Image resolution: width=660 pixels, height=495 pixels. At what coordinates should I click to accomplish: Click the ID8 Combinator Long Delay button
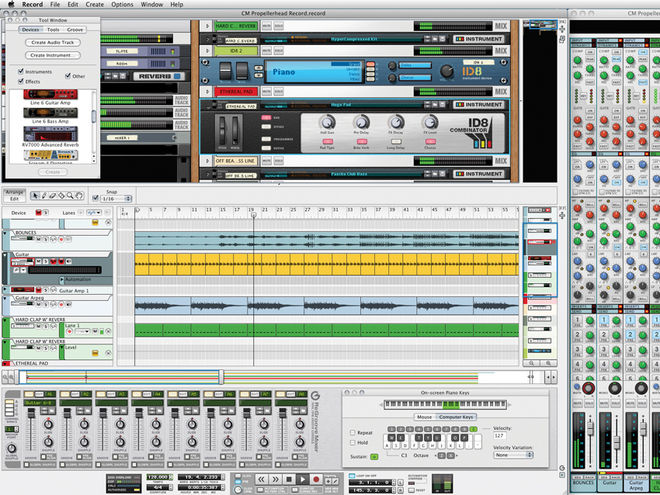pyautogui.click(x=396, y=142)
